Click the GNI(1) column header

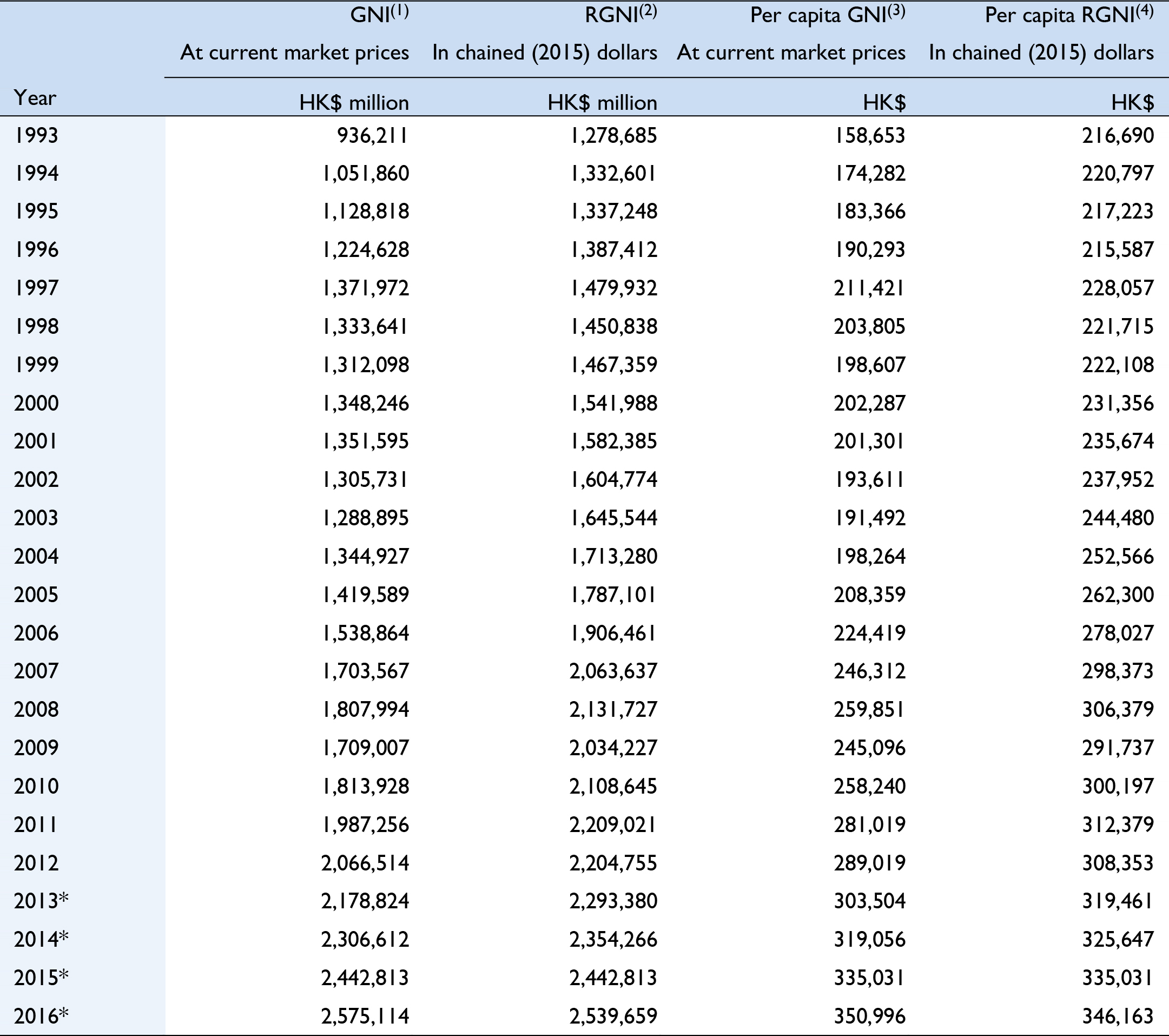379,15
